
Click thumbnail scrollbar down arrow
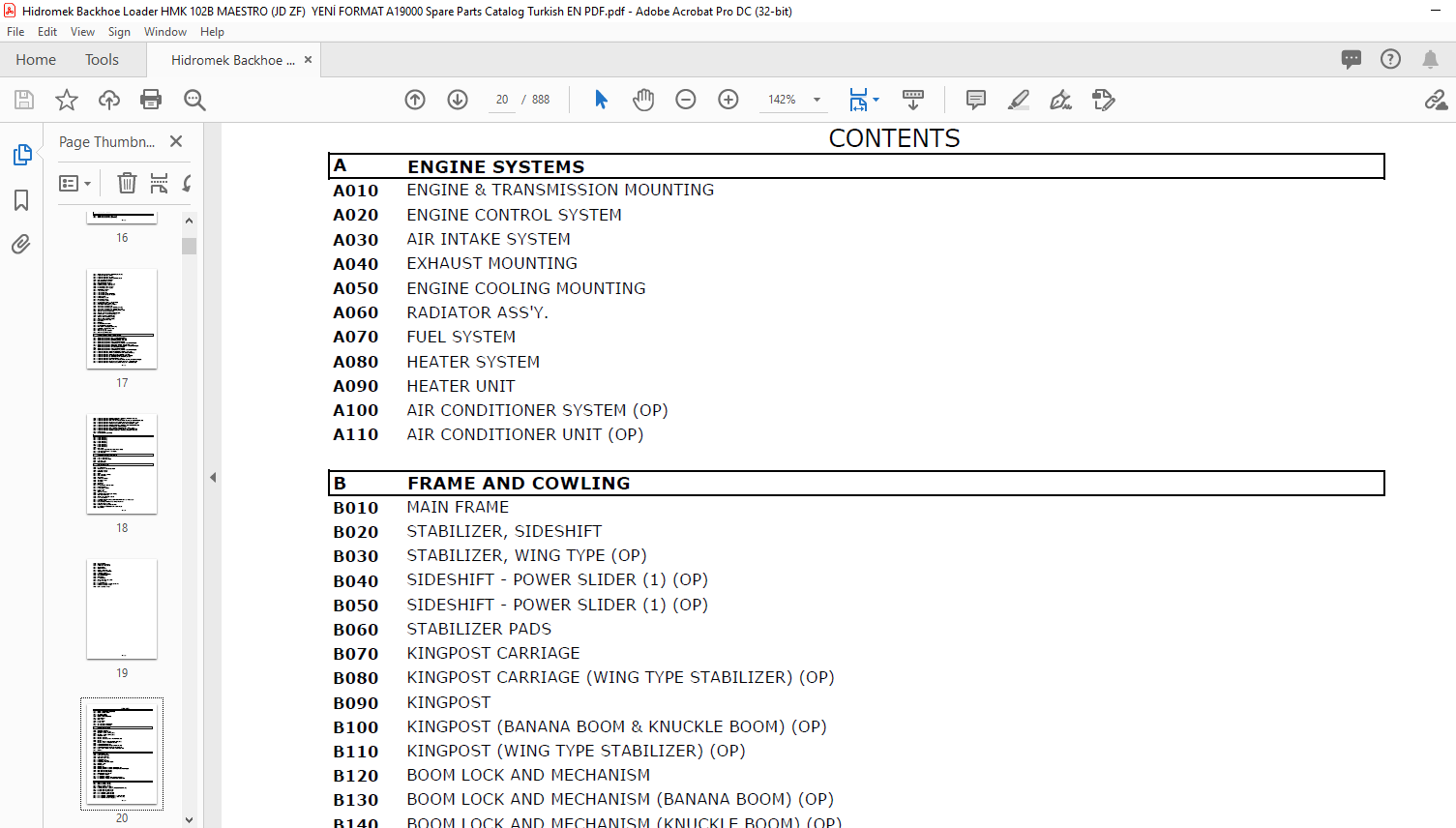click(x=189, y=820)
